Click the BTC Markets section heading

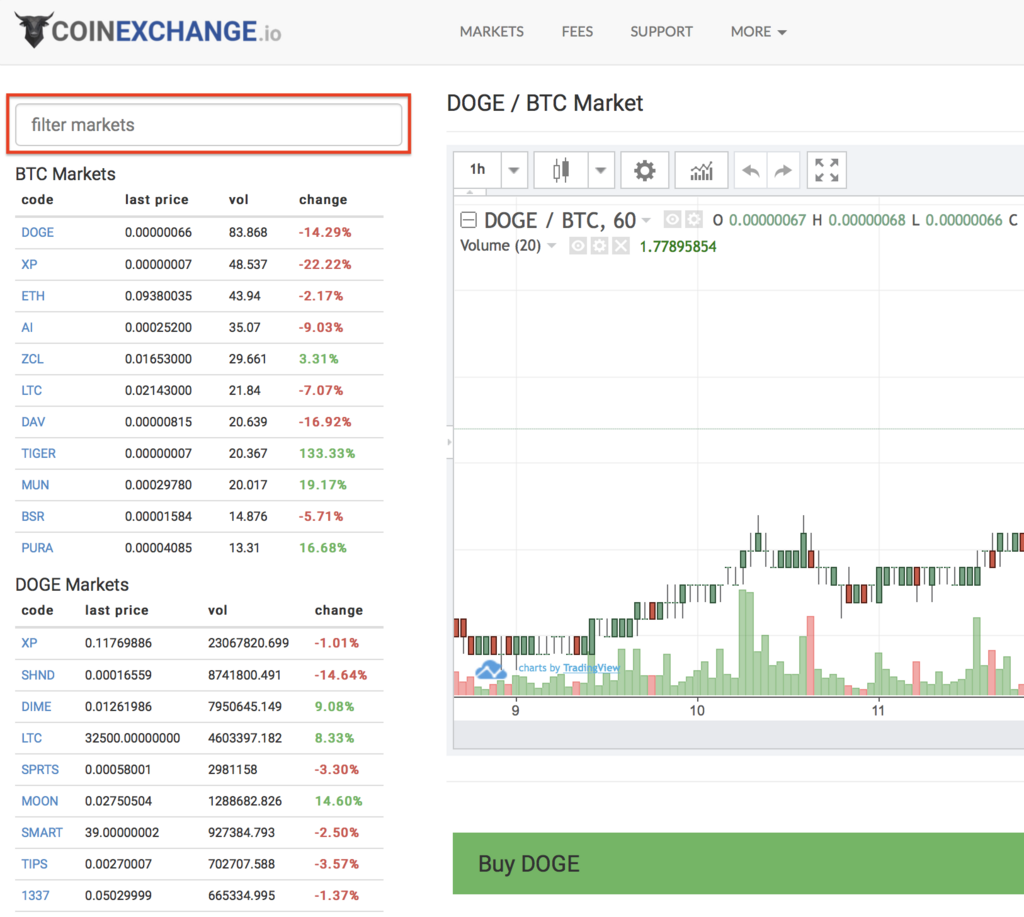click(x=65, y=174)
